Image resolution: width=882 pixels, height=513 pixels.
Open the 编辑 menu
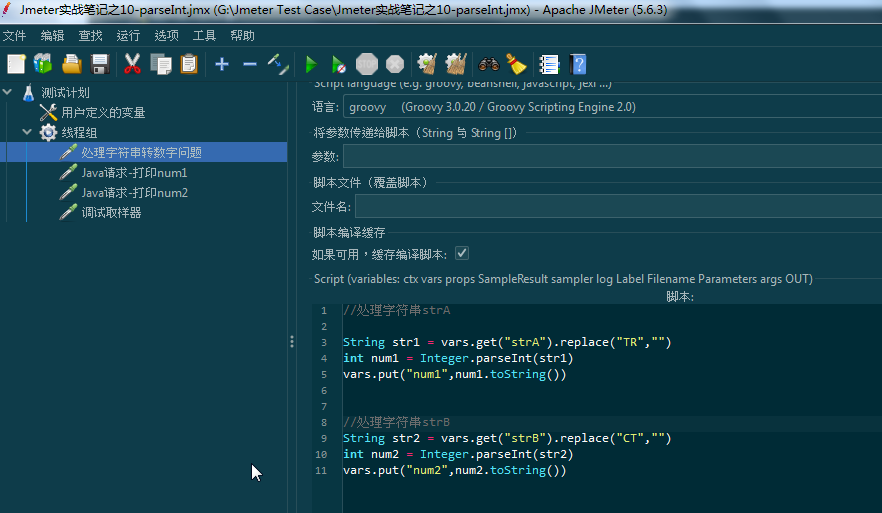point(52,35)
